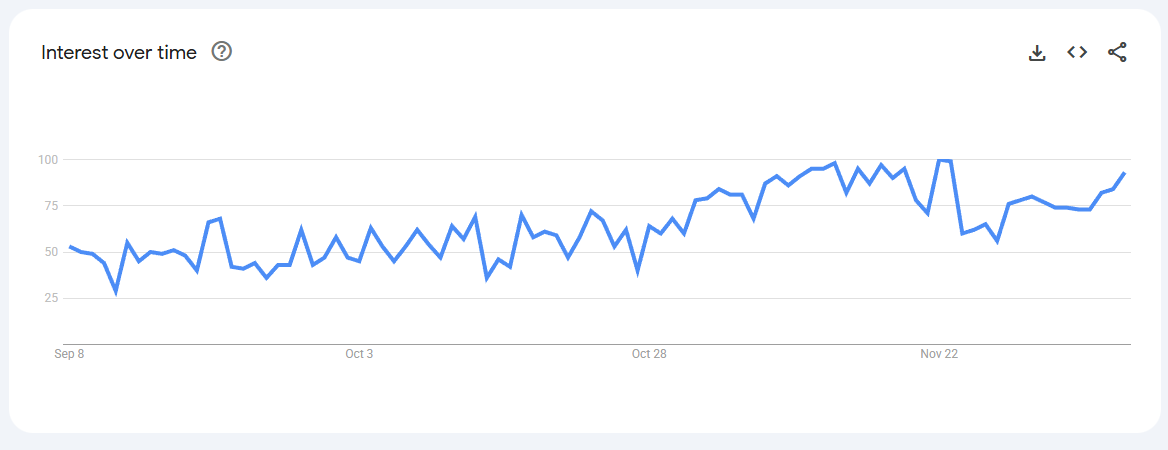
Task: Click the first data point at line's left start
Action: 69,246
